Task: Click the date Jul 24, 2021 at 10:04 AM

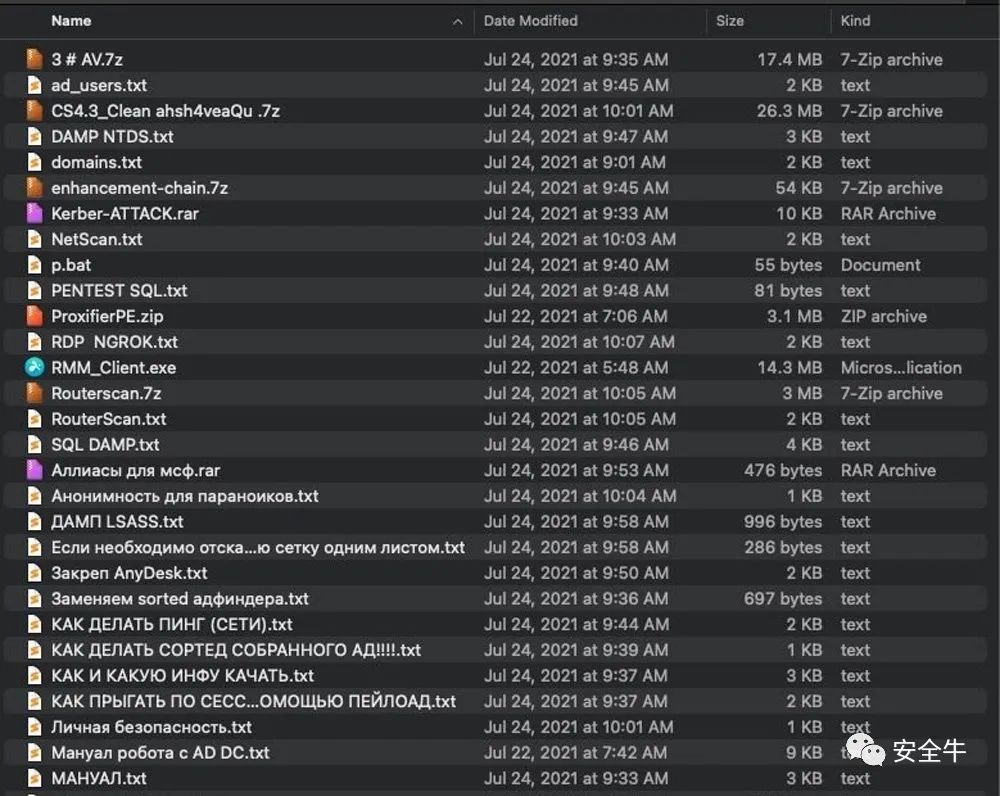Action: pos(580,496)
